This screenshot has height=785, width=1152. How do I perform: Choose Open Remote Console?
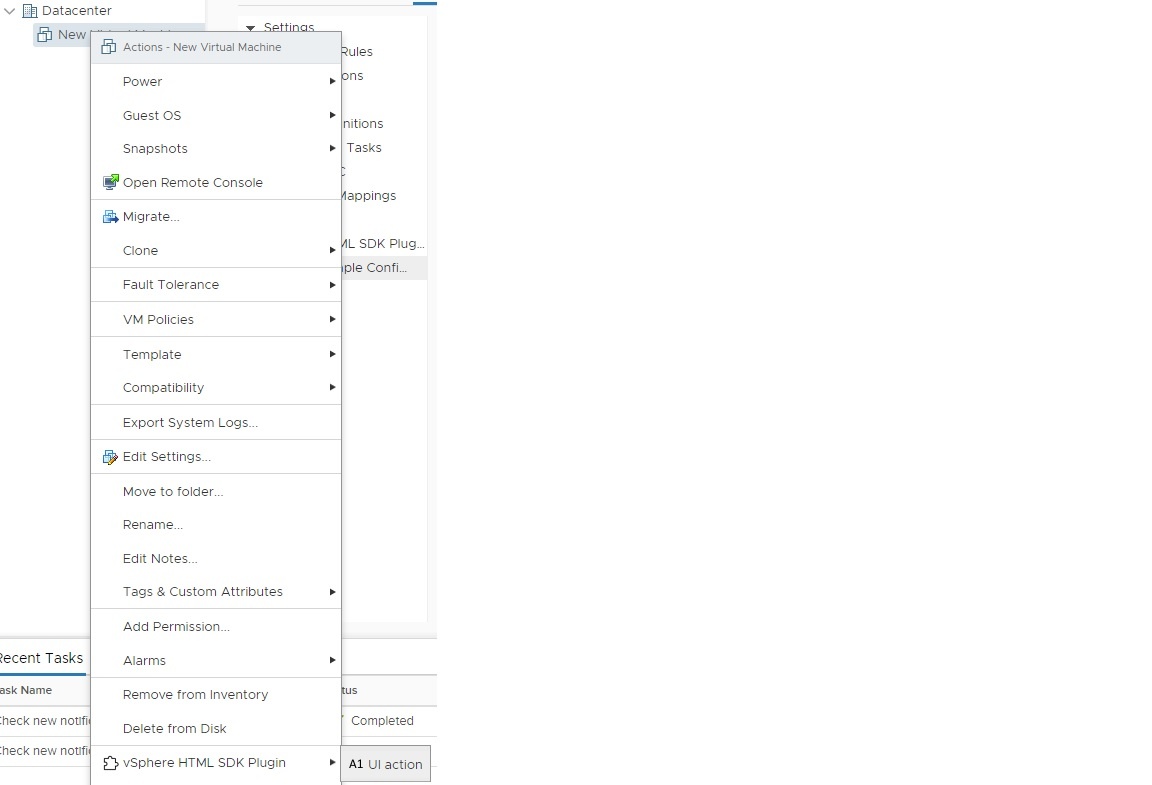[216, 182]
